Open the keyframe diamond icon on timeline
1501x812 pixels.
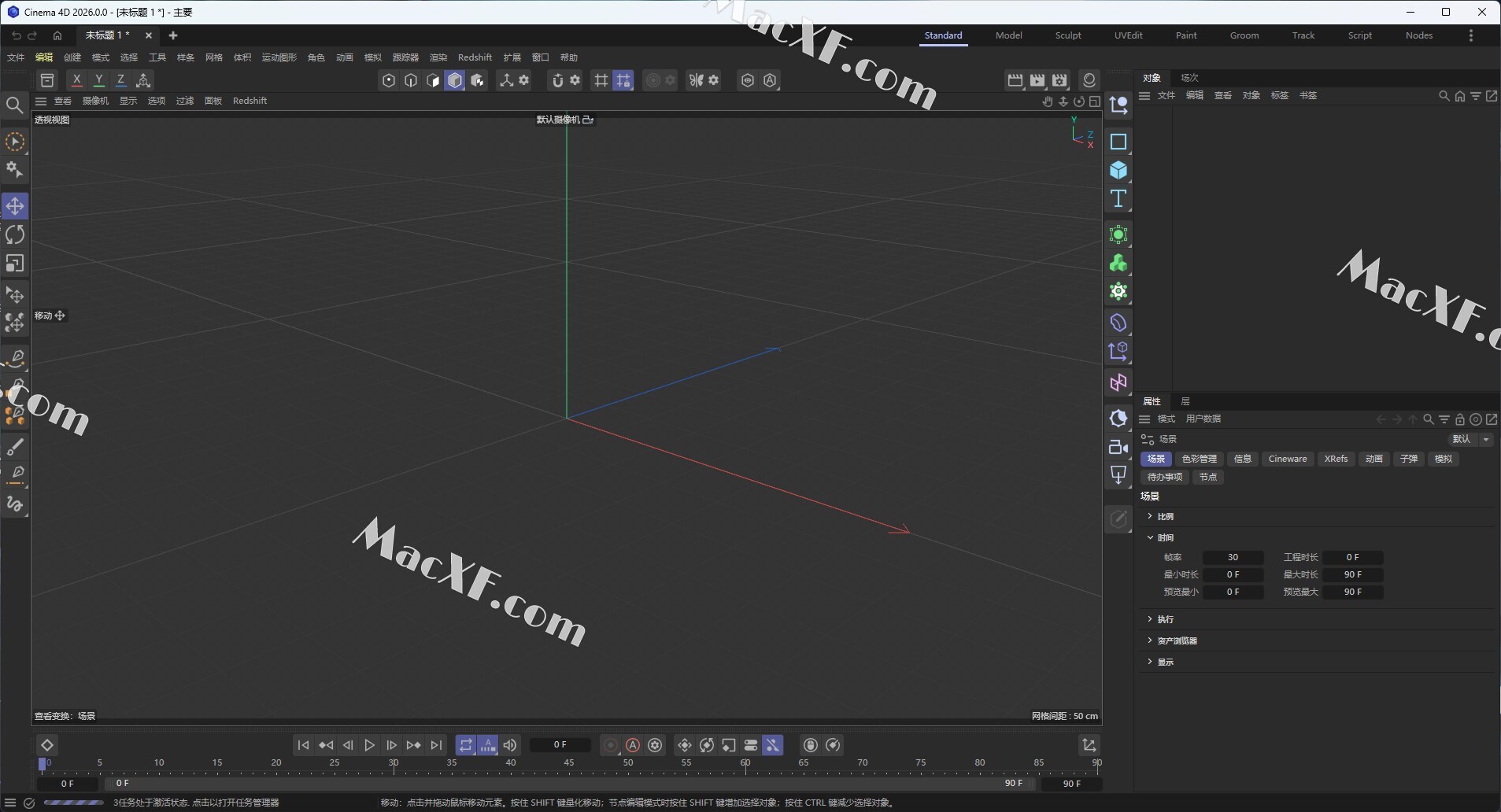tap(47, 745)
